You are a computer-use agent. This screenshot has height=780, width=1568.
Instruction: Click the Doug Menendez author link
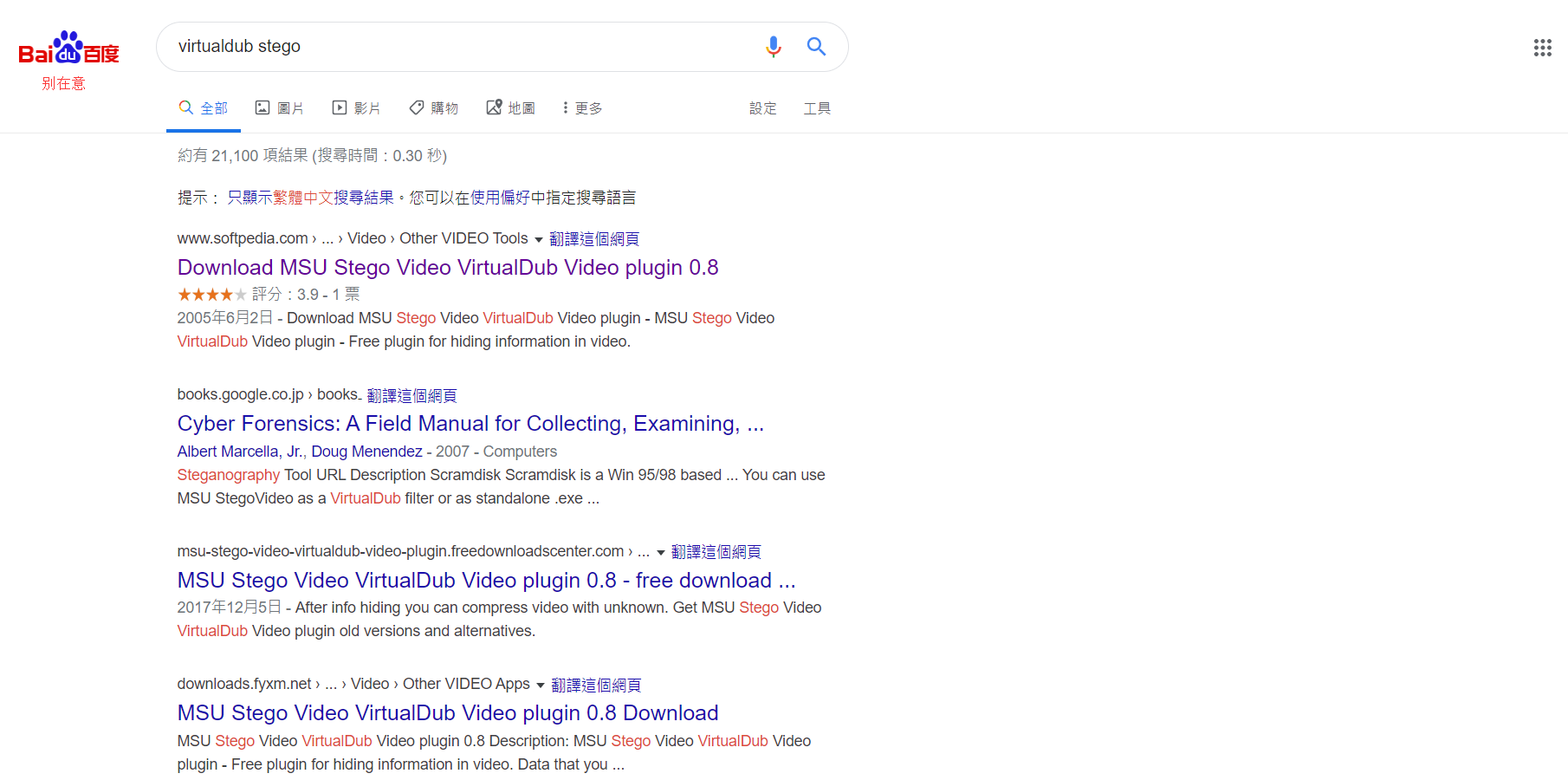point(366,452)
